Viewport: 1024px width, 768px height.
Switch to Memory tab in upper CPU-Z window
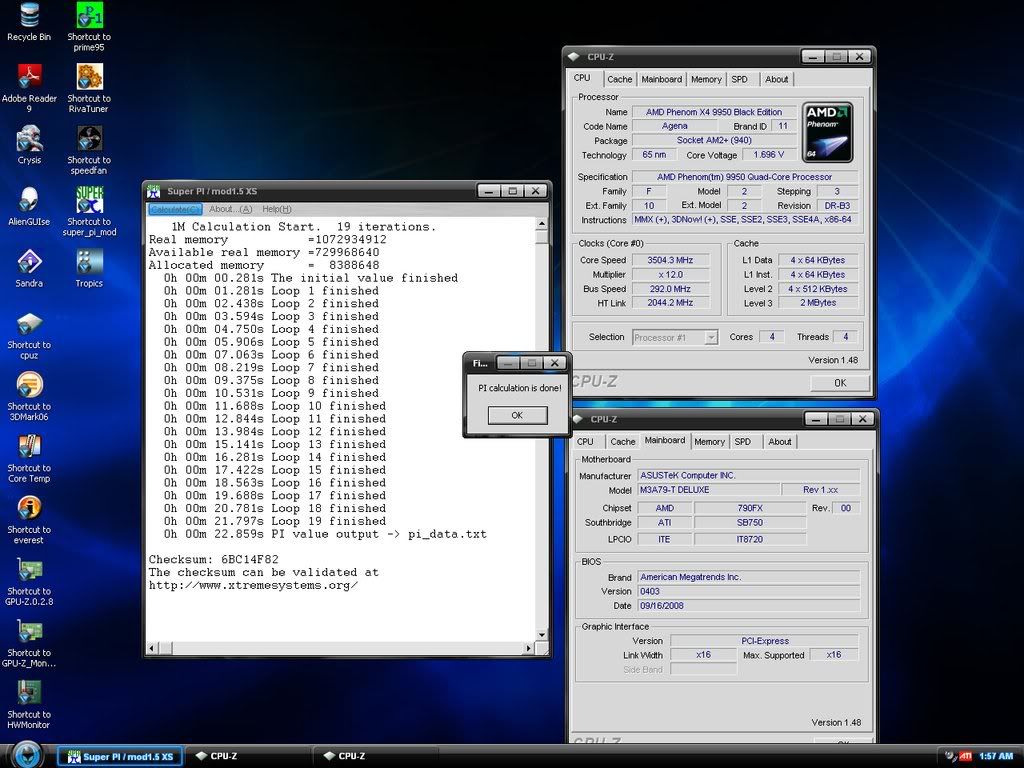706,79
